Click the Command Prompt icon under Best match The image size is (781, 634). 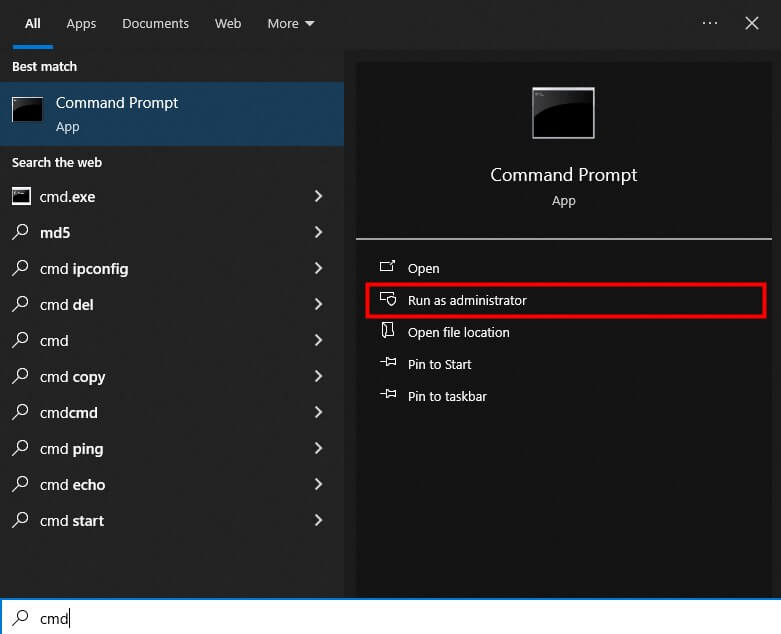coord(27,111)
